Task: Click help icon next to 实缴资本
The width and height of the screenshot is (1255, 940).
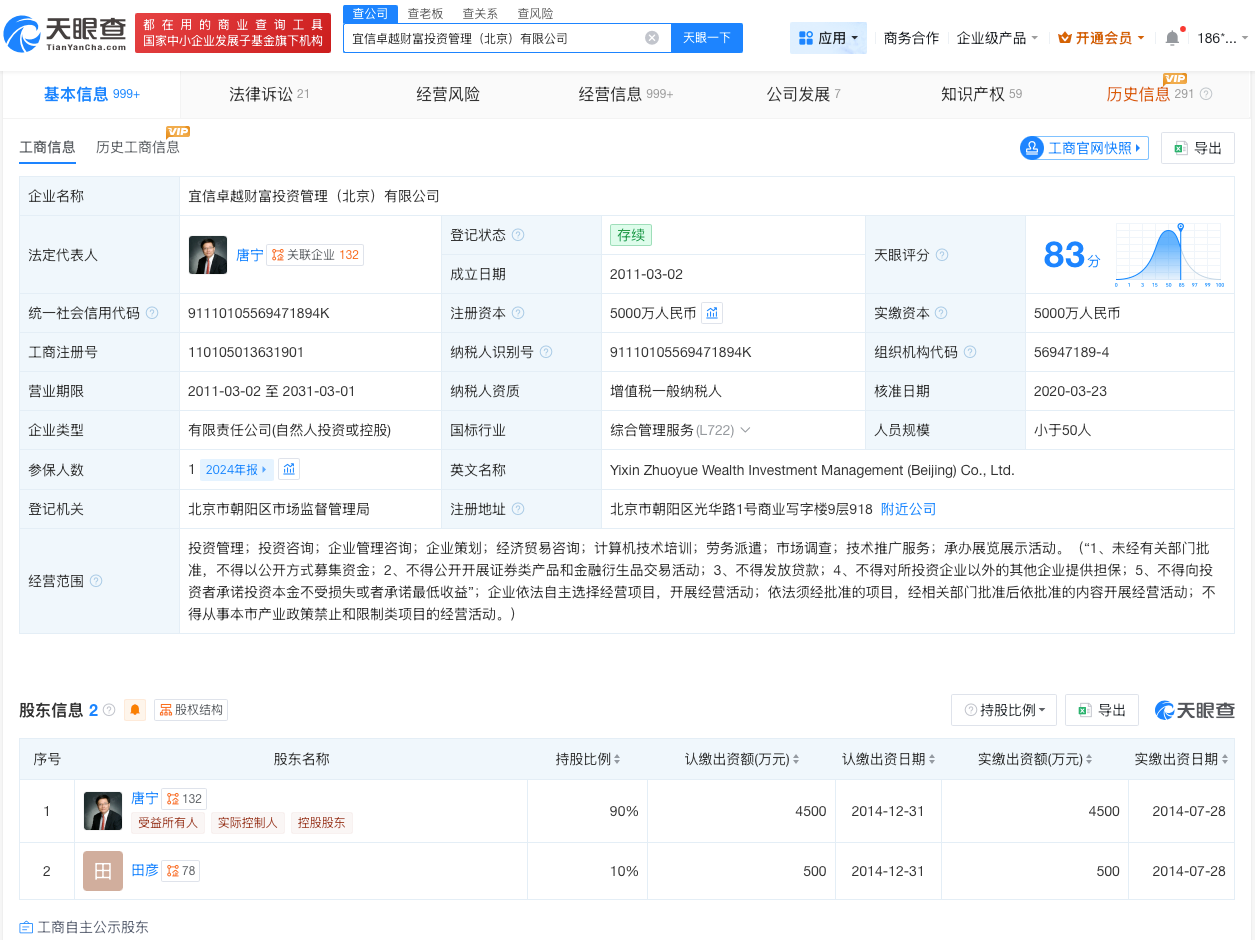Action: 942,313
